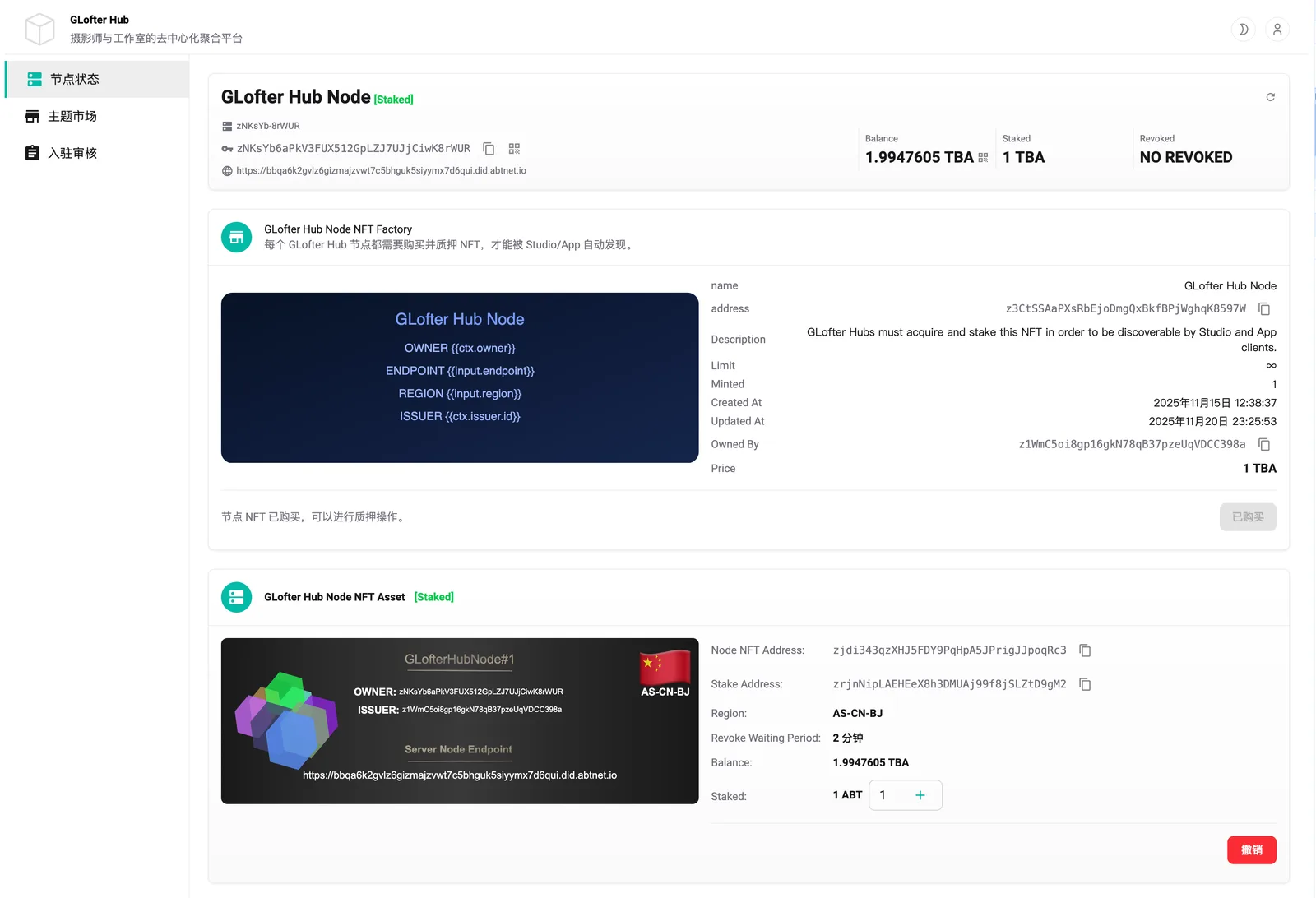Click the GLofter Hub cube logo
1316x898 pixels.
pos(39,29)
